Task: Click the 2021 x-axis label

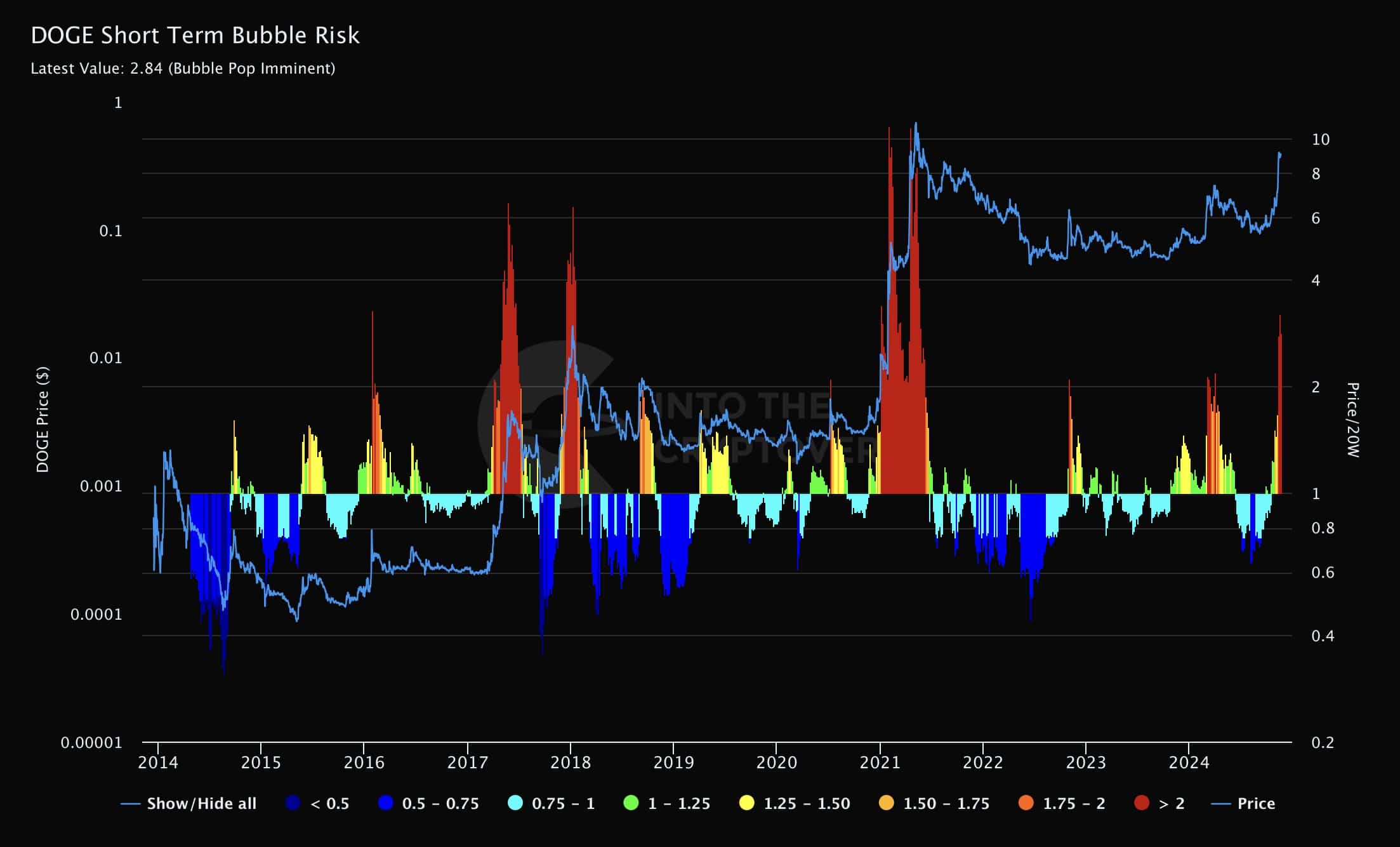Action: [880, 762]
